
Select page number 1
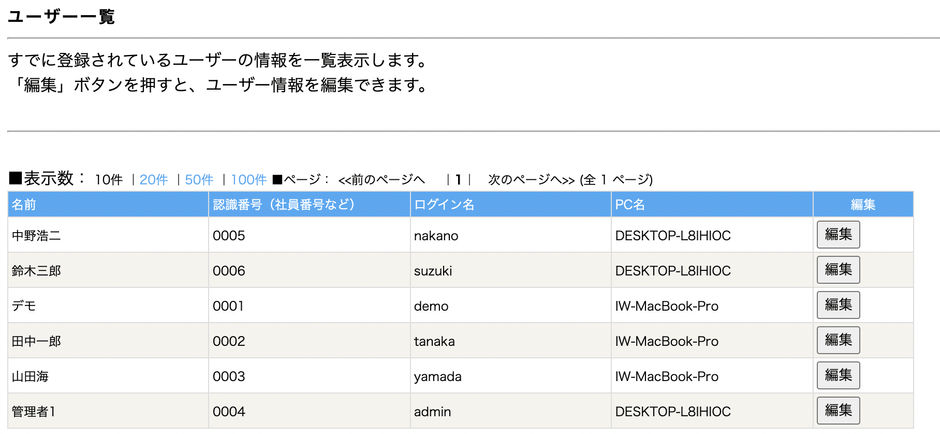tap(458, 180)
